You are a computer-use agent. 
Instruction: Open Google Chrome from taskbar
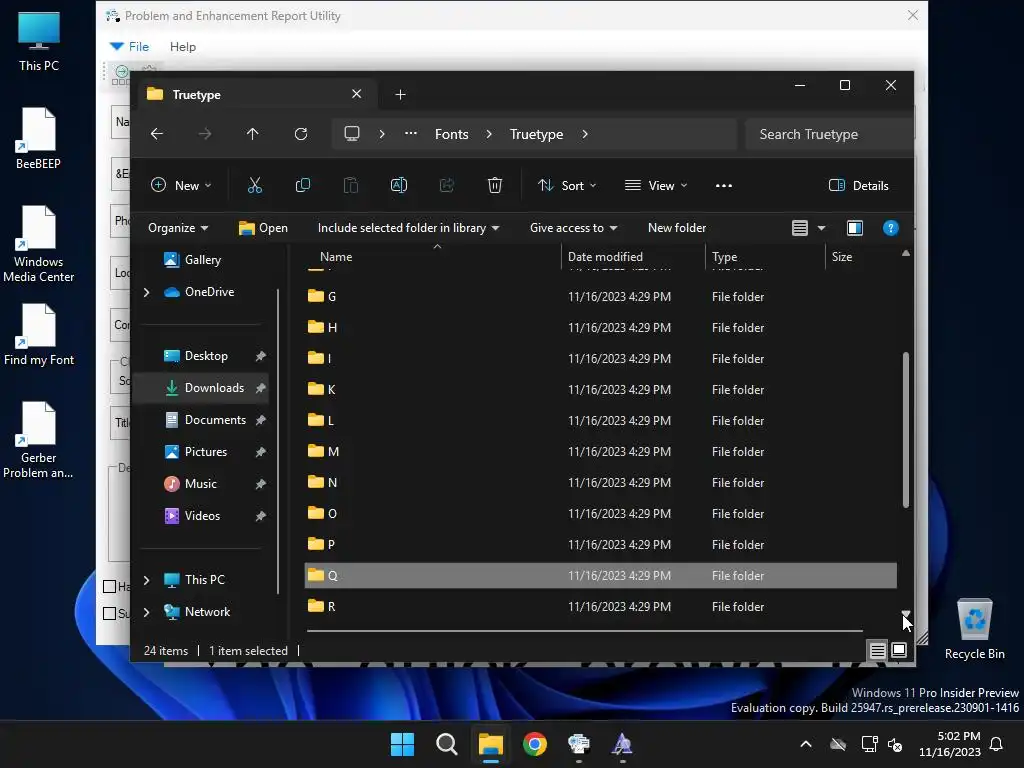coord(535,744)
